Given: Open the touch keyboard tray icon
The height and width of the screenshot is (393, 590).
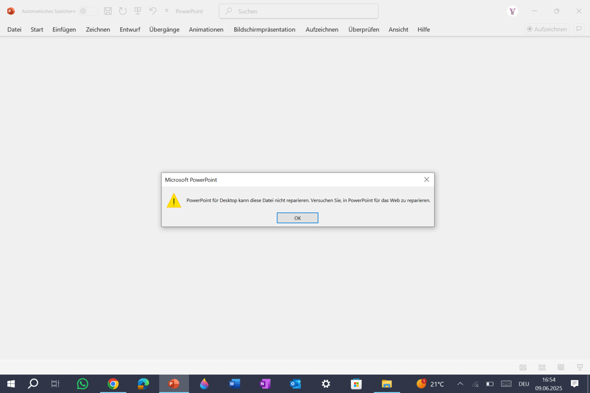Looking at the screenshot, I should point(506,384).
